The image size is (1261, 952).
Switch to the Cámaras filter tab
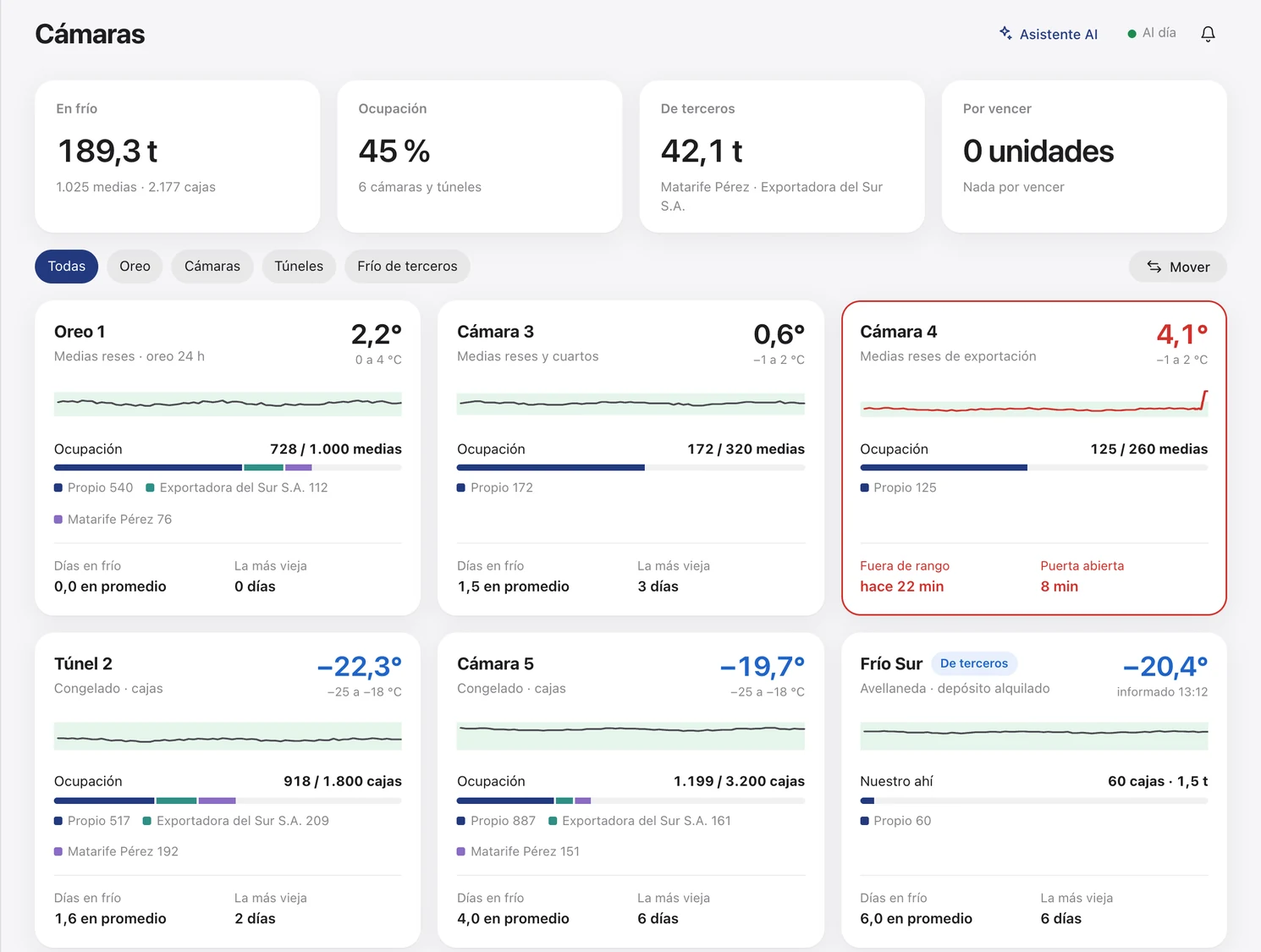(x=212, y=267)
